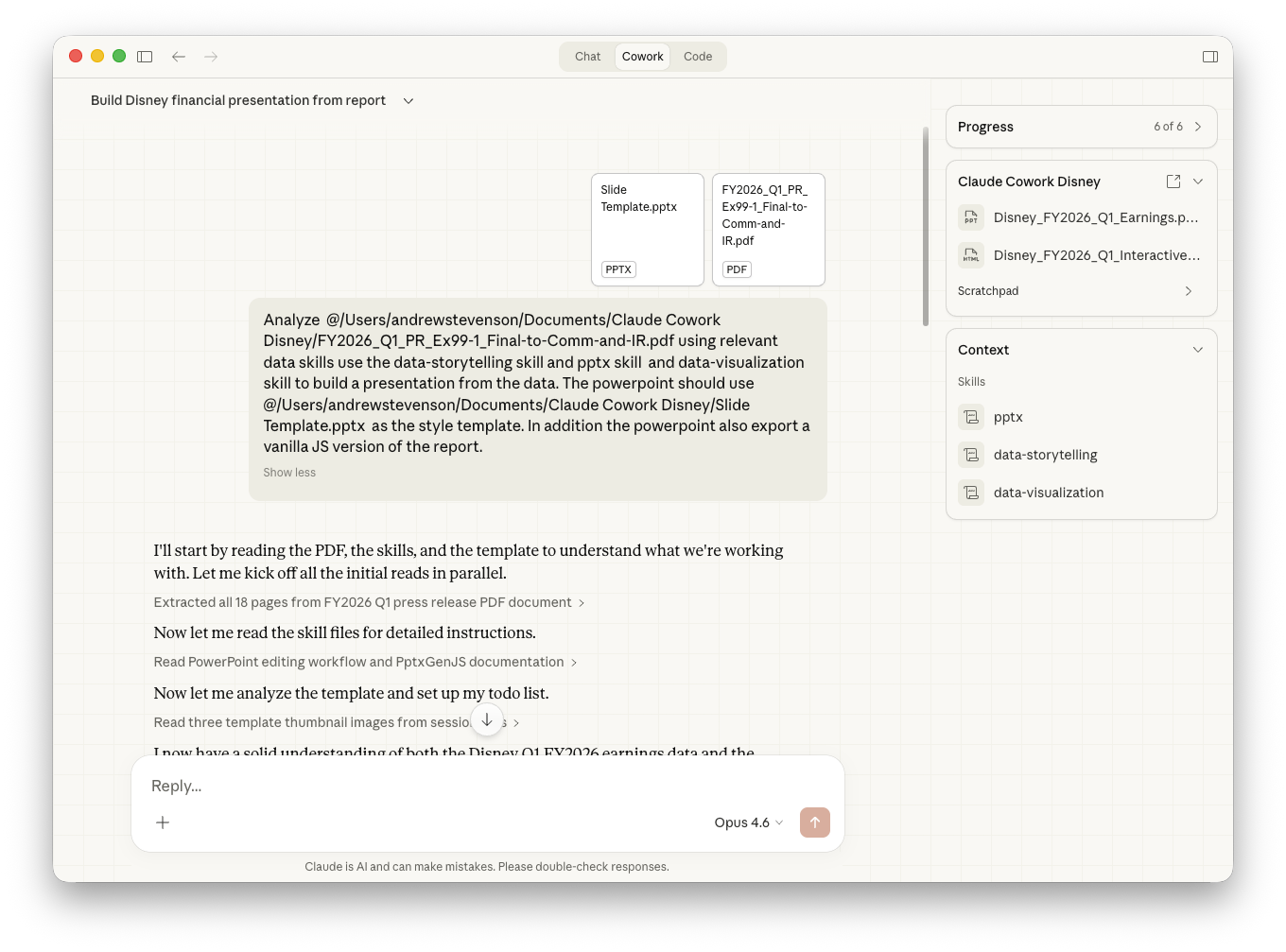The image size is (1286, 952).
Task: Open Disney_FY2026_Q1_Earnings PPT file
Action: [x=1095, y=217]
